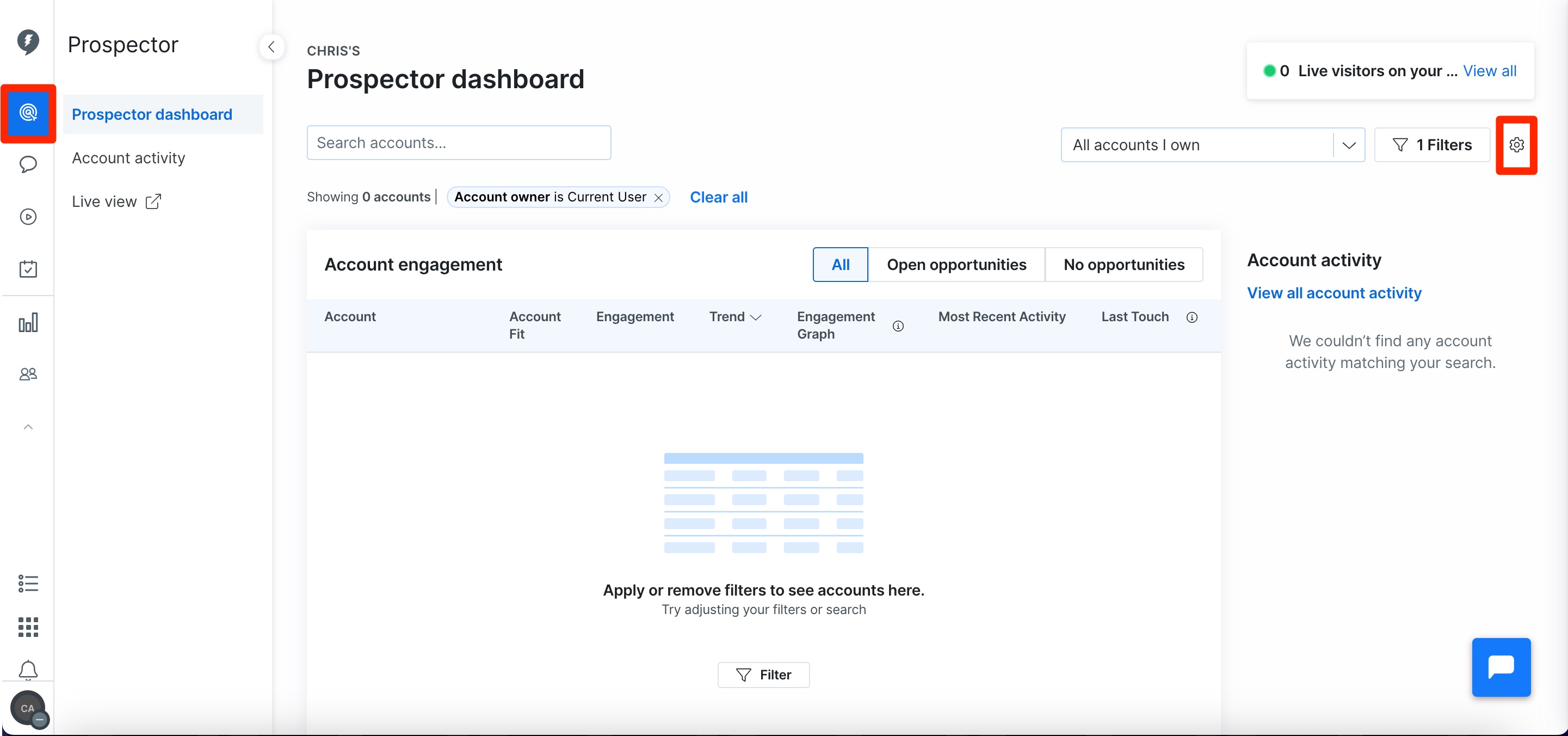Go to Account activity nav item
1568x736 pixels.
click(x=128, y=158)
